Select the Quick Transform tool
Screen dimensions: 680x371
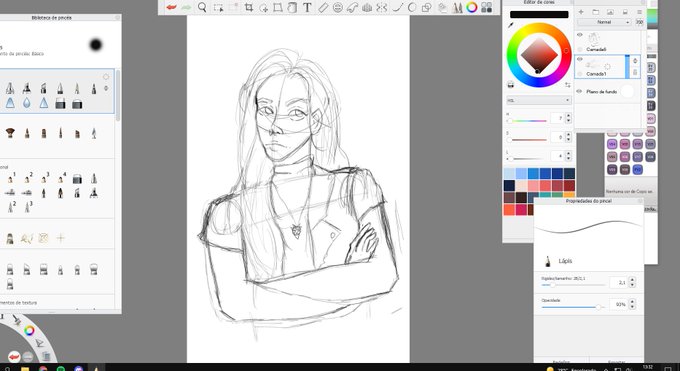pos(264,7)
